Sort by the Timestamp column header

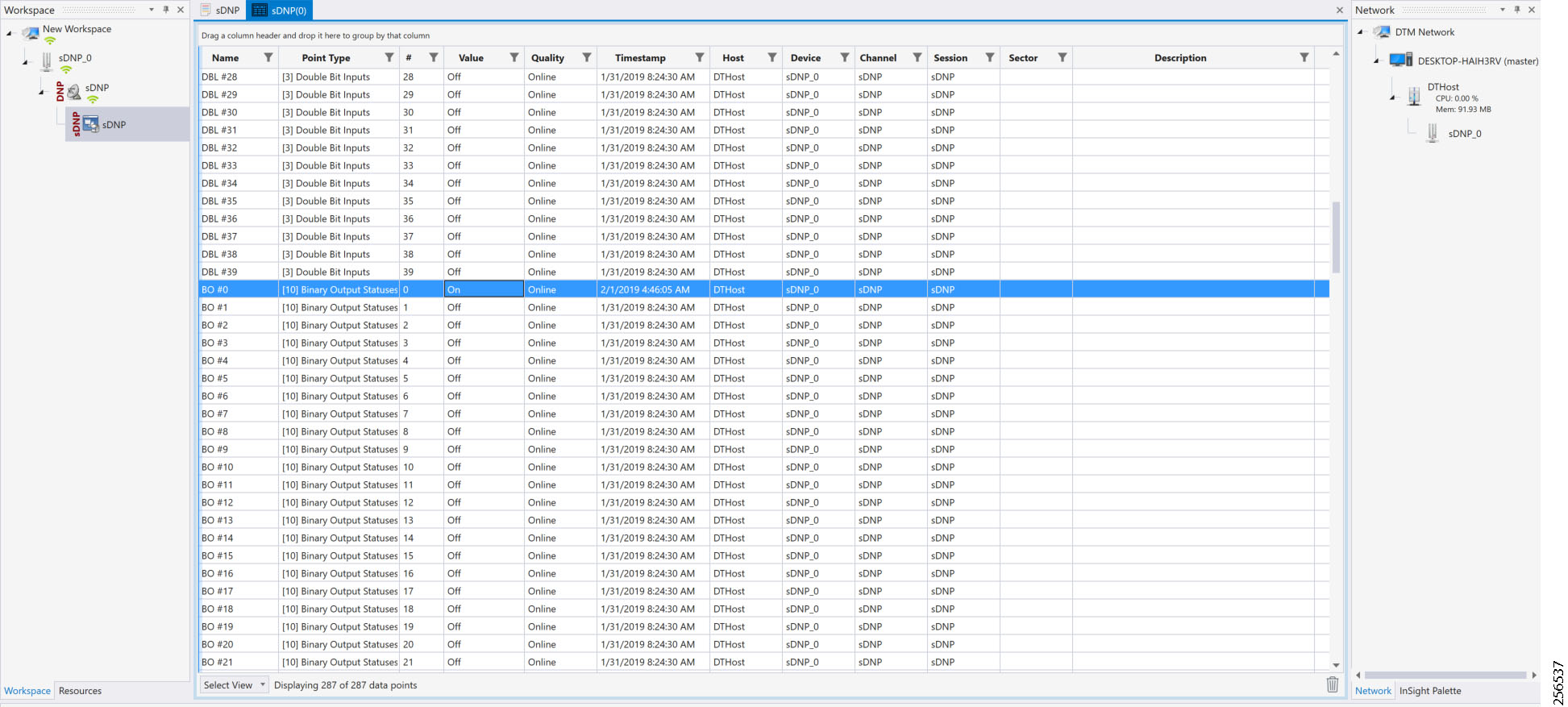point(640,58)
